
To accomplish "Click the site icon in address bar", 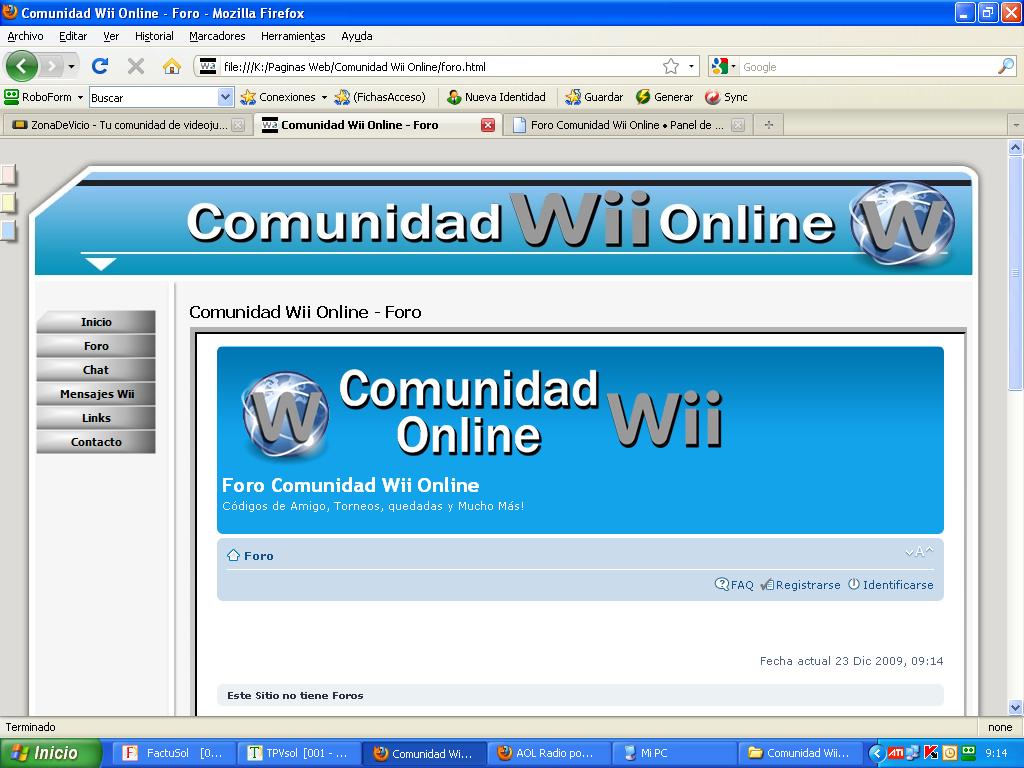I will [208, 66].
